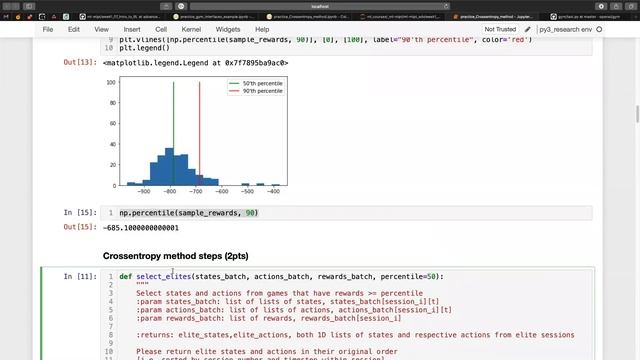Click the page vertical scrollbar thumb

tap(637, 114)
